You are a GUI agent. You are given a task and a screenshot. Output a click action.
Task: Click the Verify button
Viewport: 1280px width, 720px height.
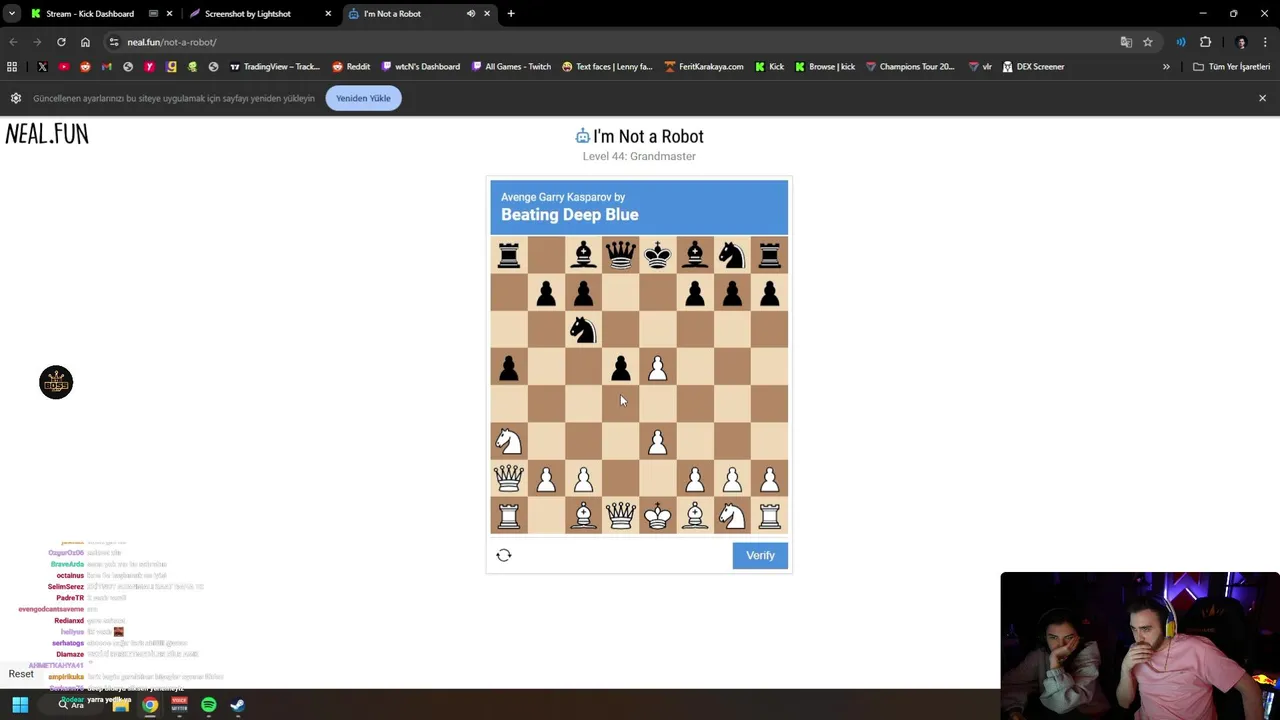tap(760, 555)
